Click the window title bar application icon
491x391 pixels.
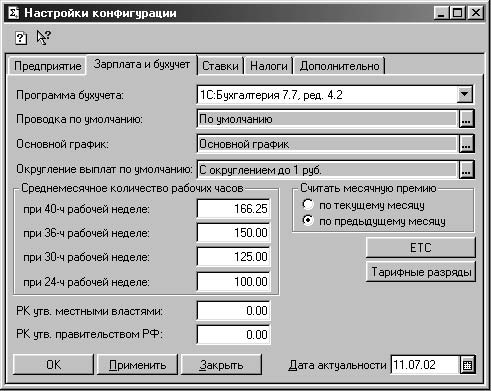(13, 13)
